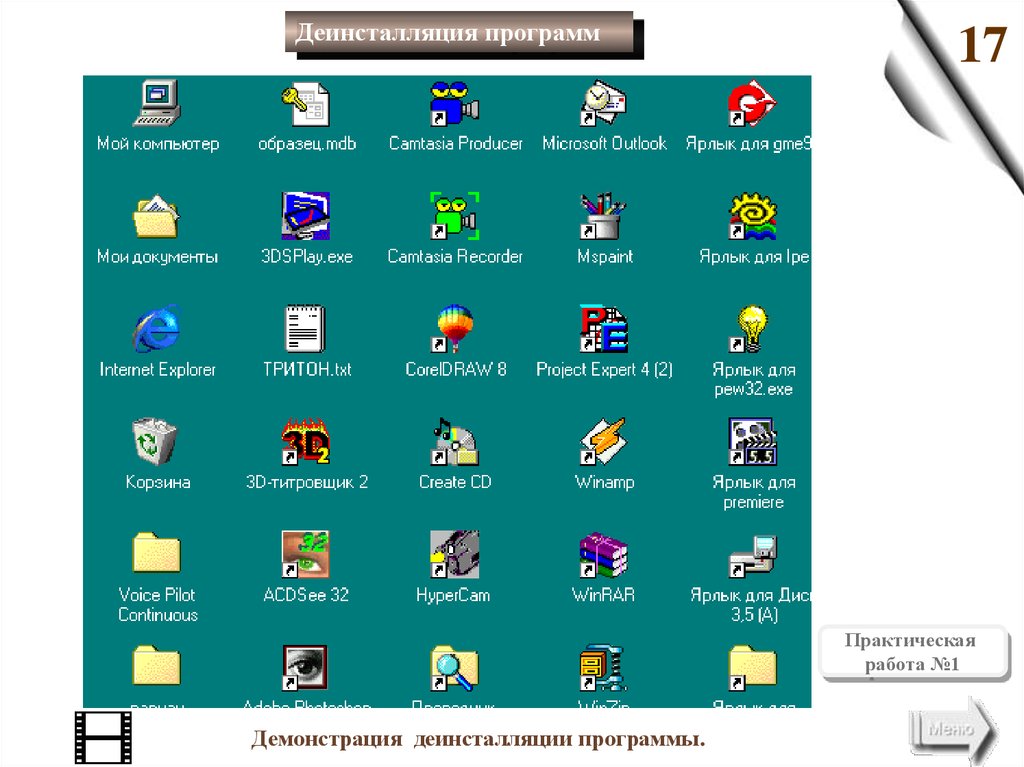Select the Camtasia Recorder icon
1024x767 pixels.
click(x=455, y=216)
